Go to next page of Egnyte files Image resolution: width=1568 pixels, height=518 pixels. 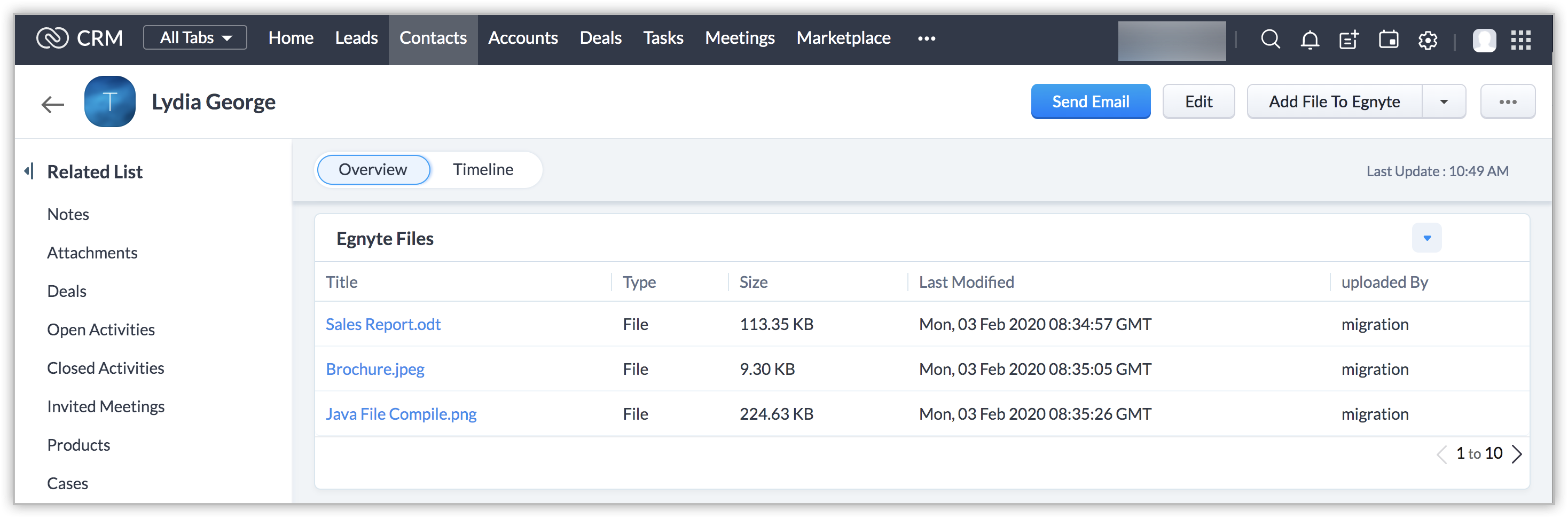pyautogui.click(x=1517, y=454)
